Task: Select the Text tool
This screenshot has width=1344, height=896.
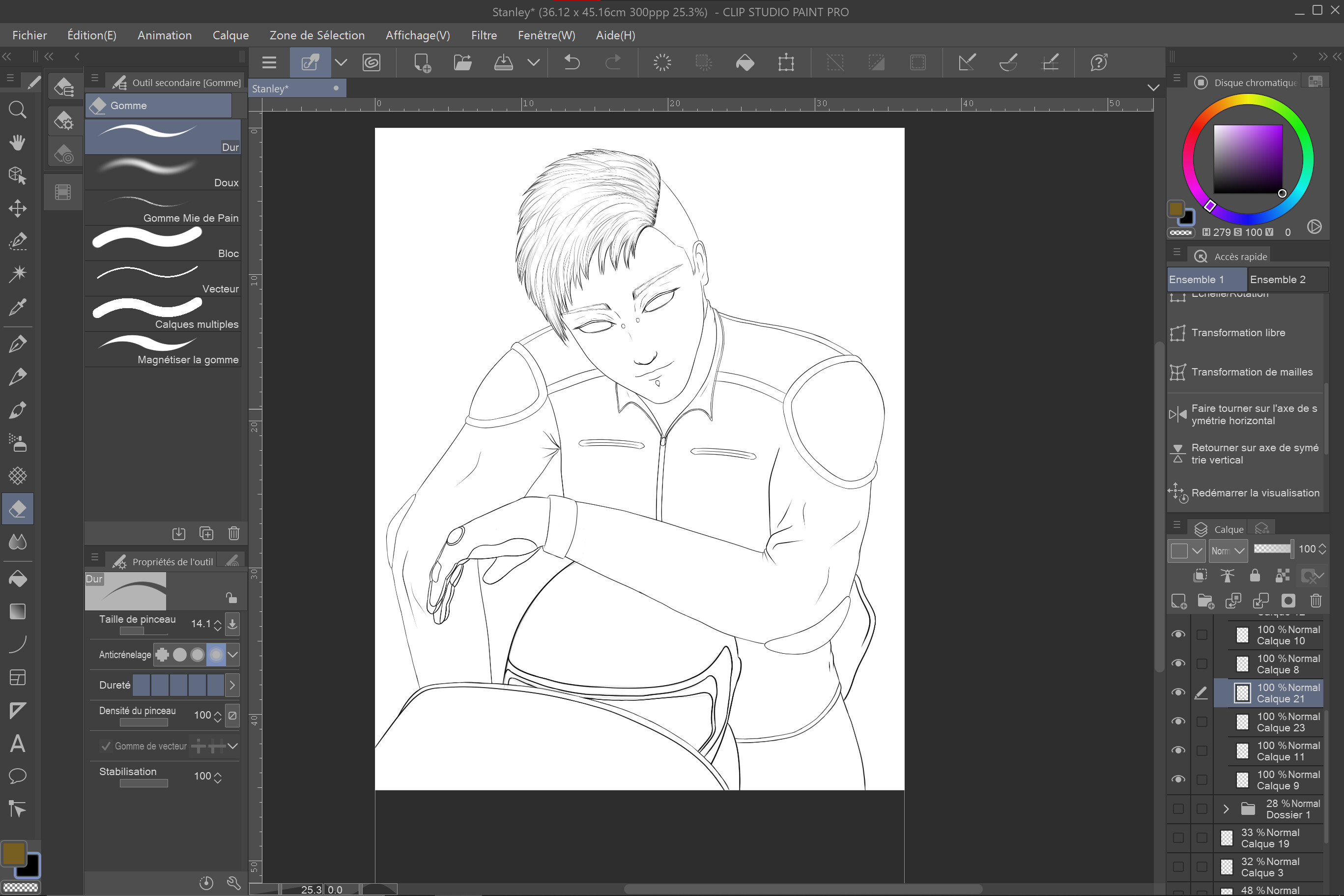Action: (x=17, y=744)
